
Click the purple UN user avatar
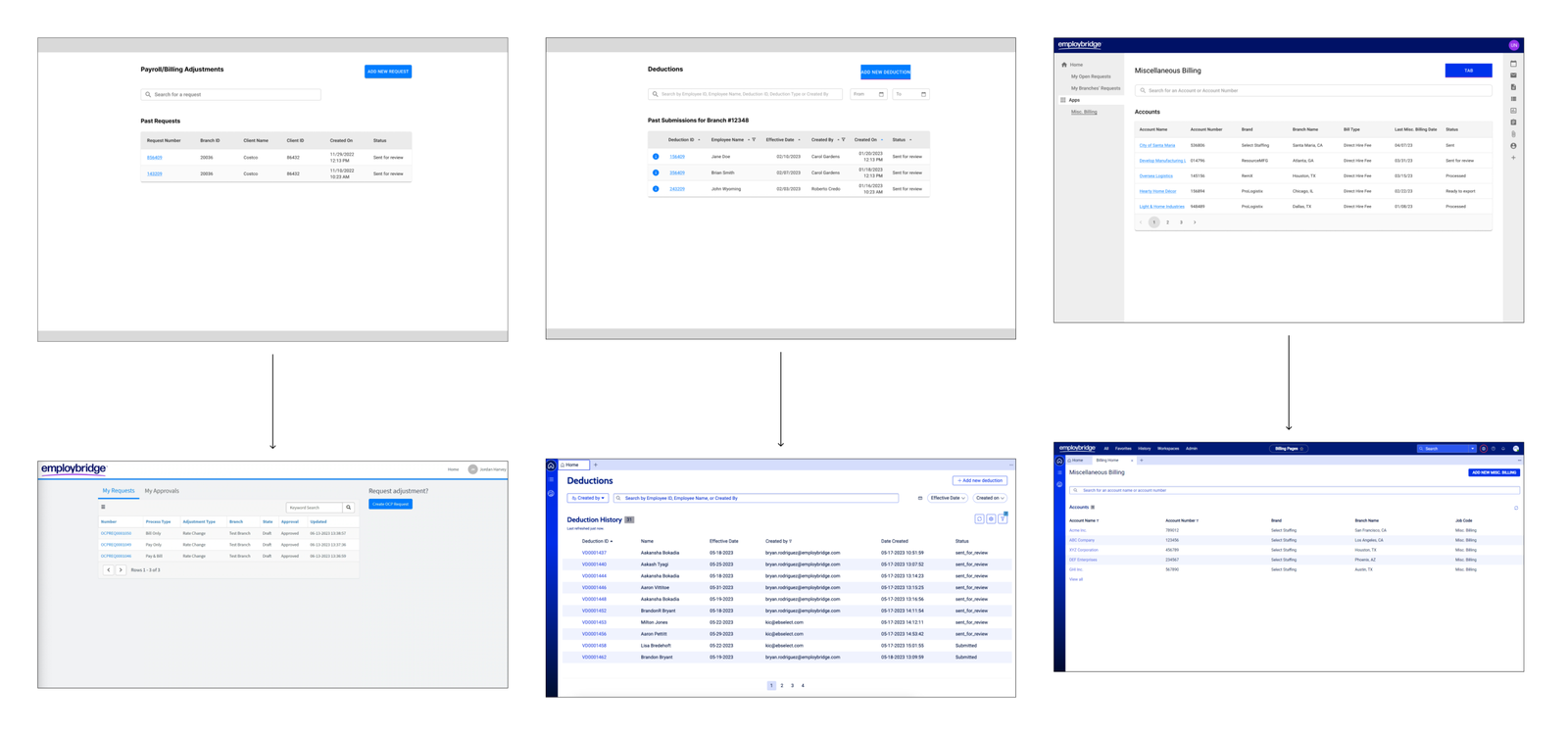pos(1513,45)
